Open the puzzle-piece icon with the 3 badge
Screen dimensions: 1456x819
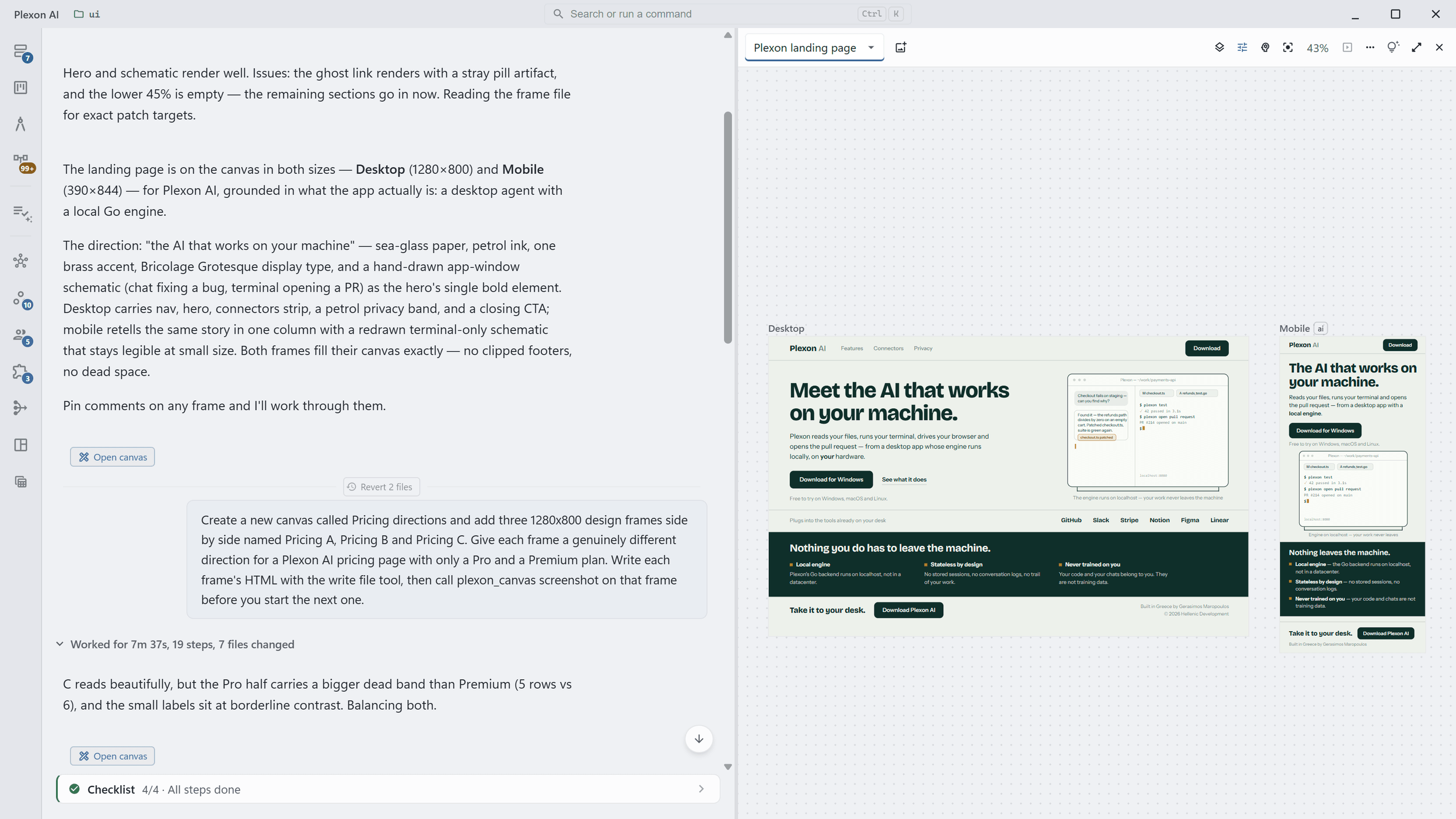[22, 373]
